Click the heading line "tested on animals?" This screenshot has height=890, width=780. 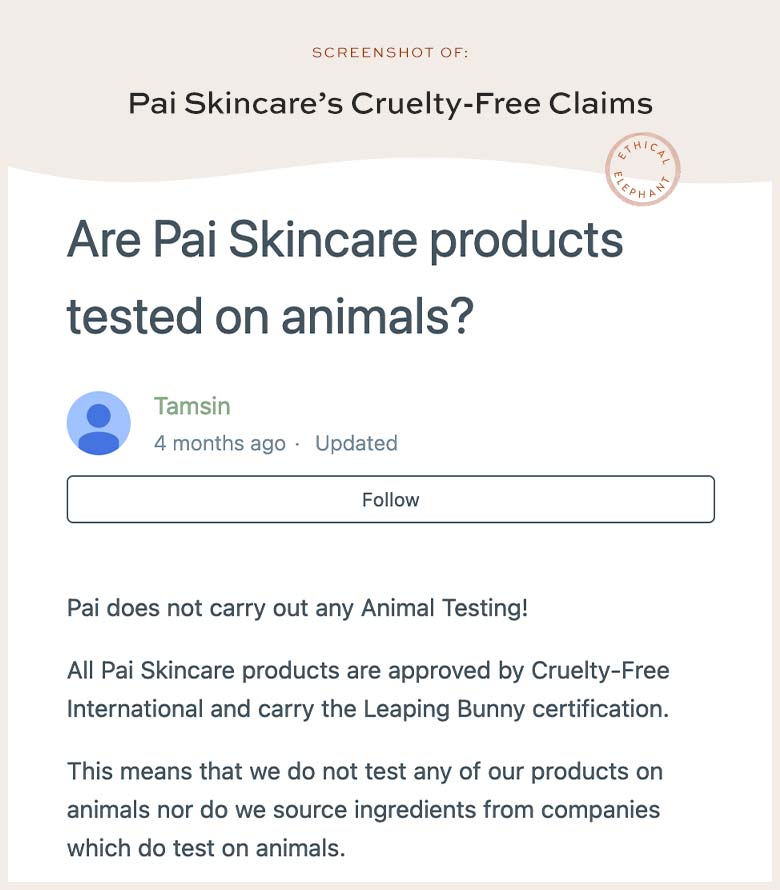tap(270, 316)
